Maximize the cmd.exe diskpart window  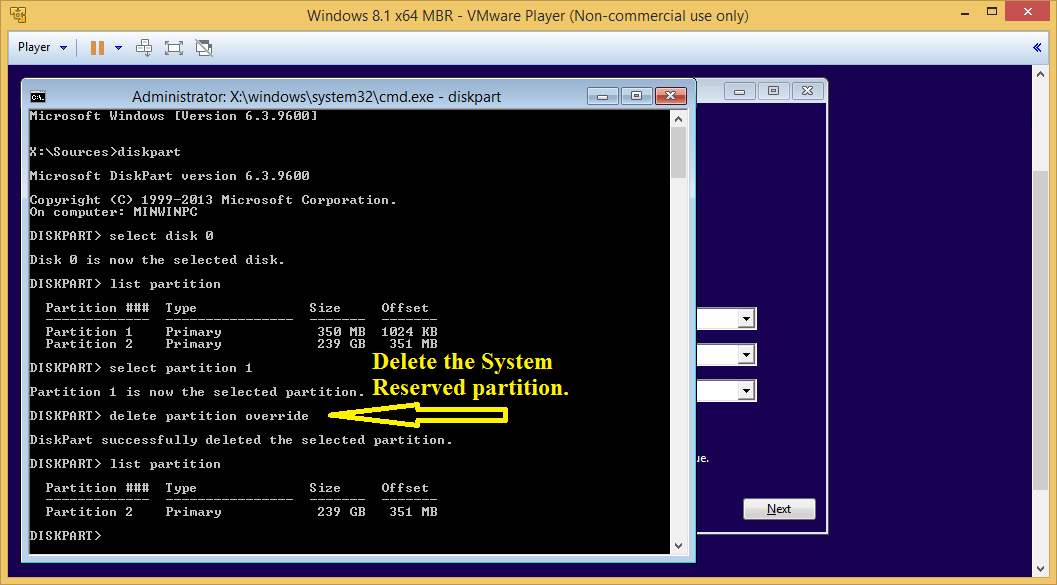coord(636,96)
